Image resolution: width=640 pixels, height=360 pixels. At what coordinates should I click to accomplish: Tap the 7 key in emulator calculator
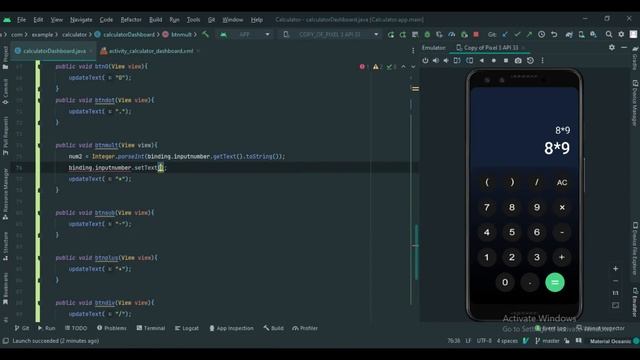(487, 207)
